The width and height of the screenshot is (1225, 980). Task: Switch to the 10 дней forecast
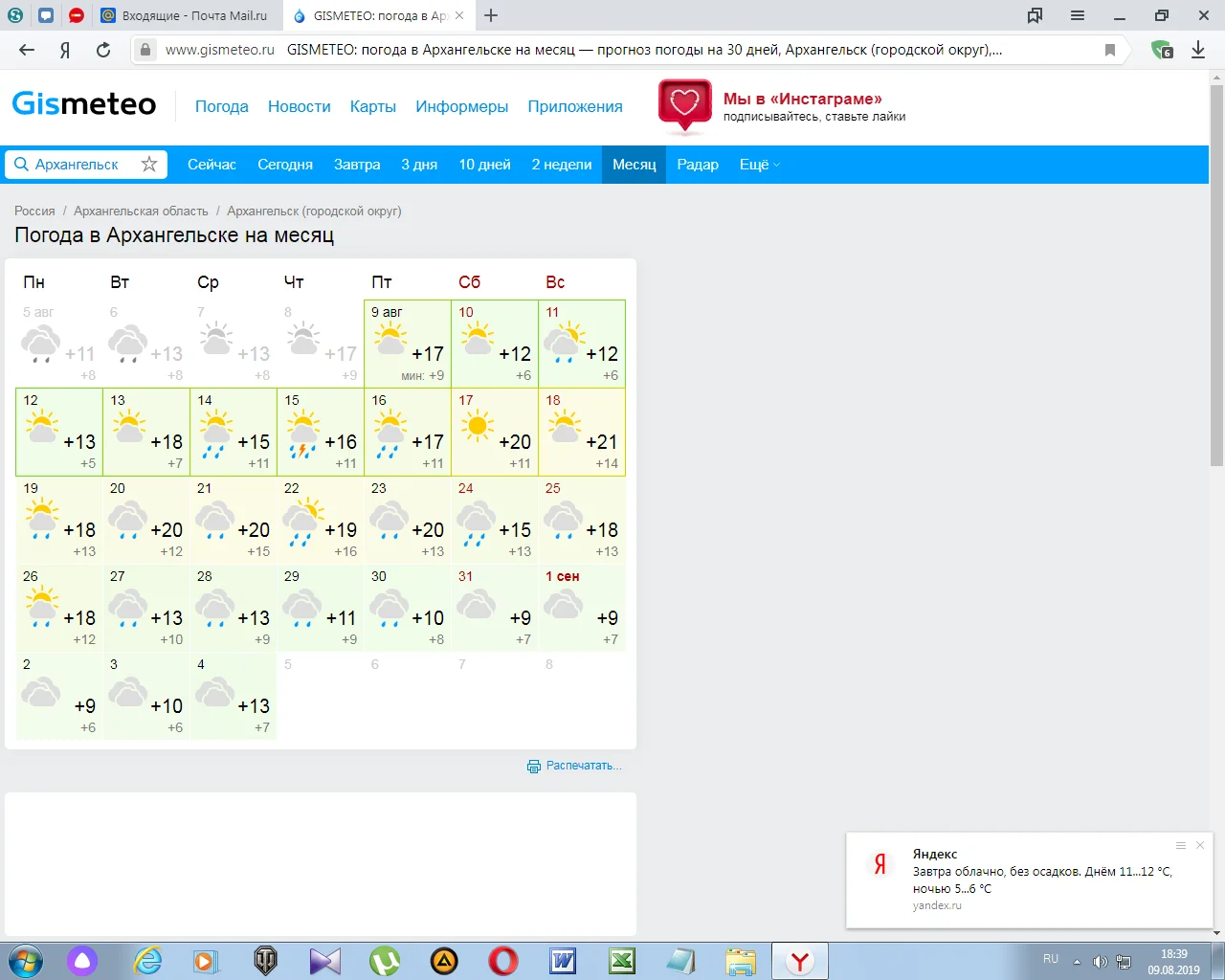click(x=484, y=165)
